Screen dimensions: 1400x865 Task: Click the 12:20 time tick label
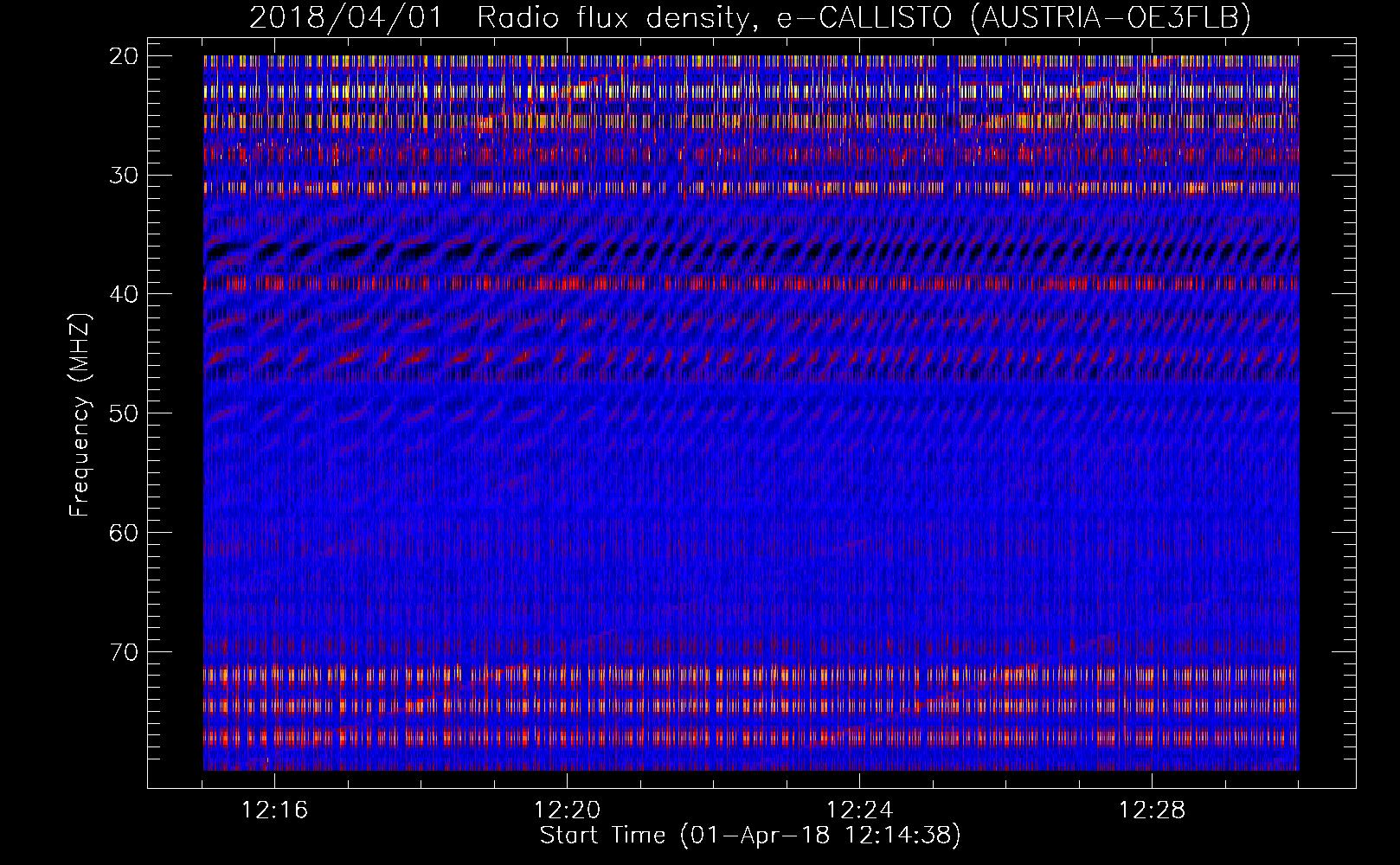[567, 811]
